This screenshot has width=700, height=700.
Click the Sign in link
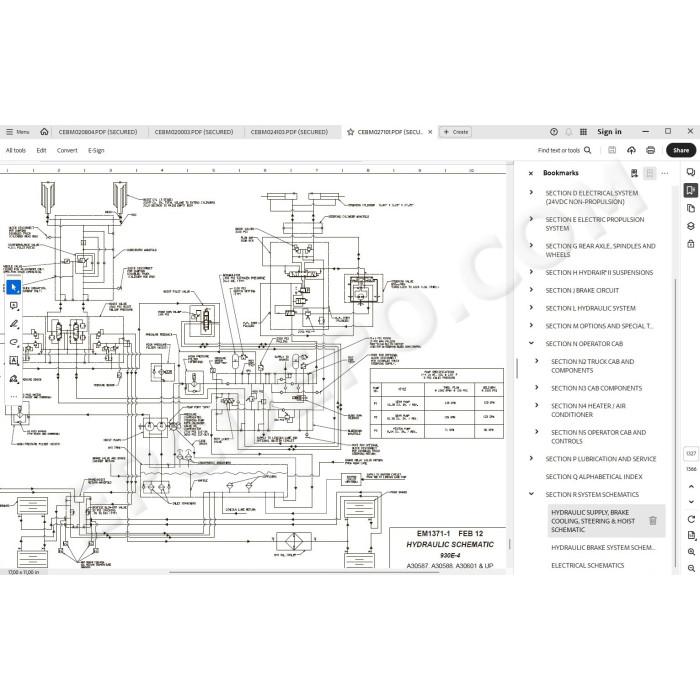click(x=609, y=132)
